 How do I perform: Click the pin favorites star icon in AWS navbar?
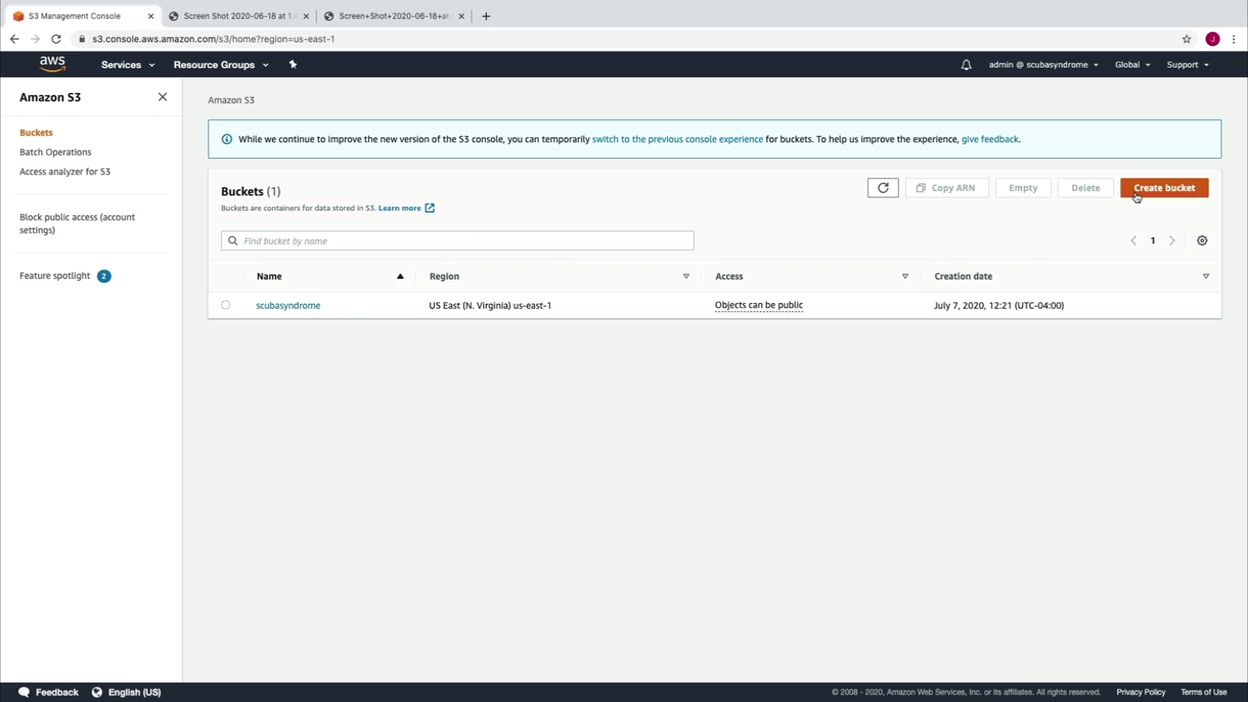293,64
